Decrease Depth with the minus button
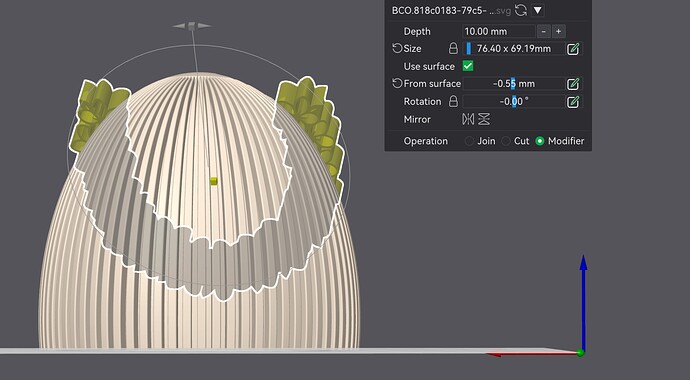 tap(544, 31)
